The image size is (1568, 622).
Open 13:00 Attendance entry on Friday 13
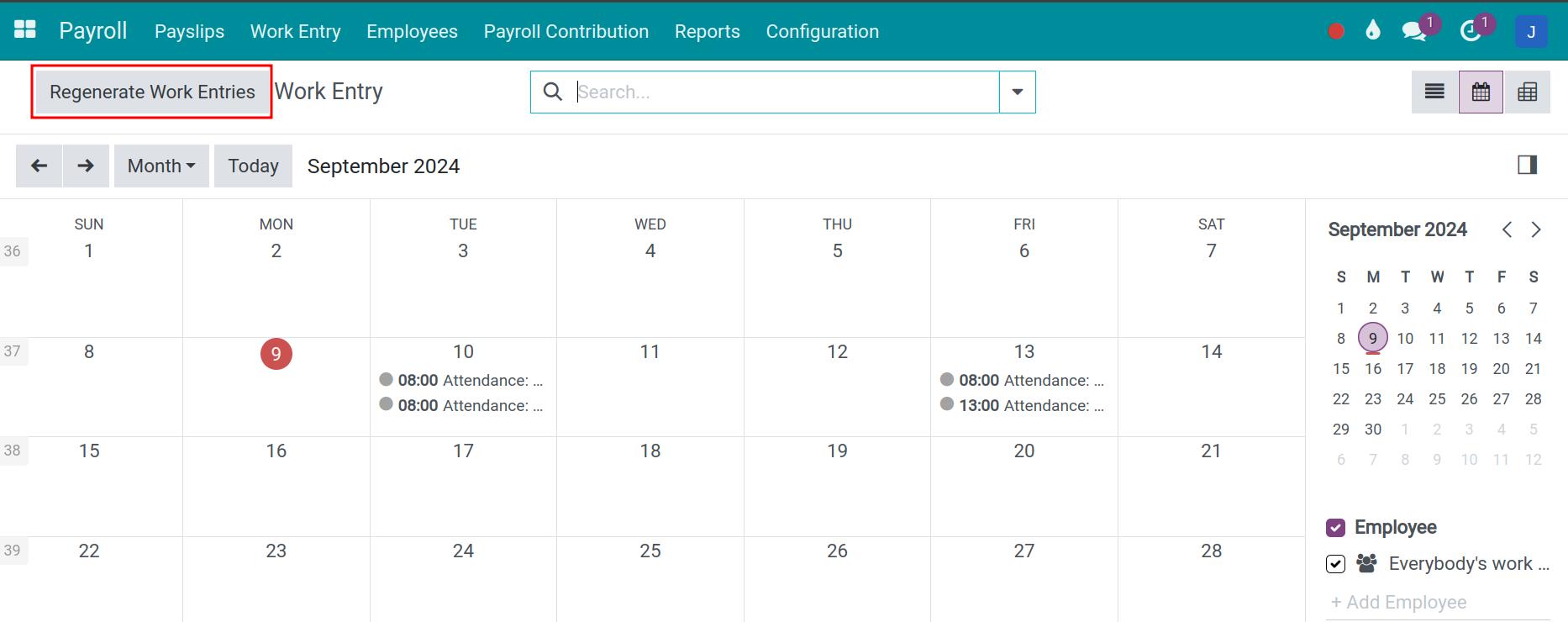(1023, 405)
